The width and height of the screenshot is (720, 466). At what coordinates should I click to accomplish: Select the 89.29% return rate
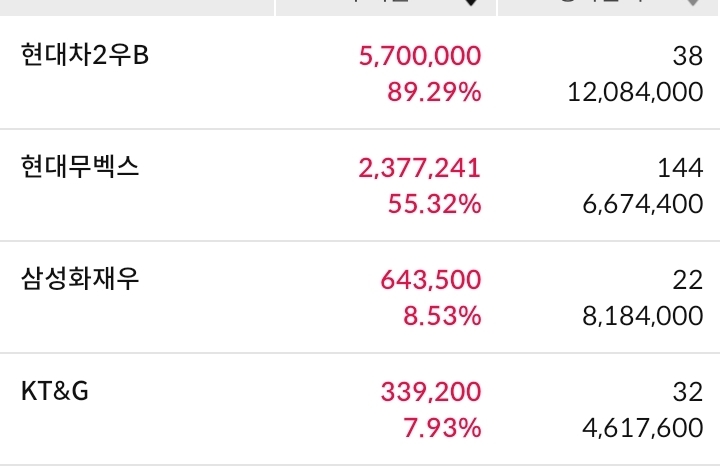coord(433,93)
